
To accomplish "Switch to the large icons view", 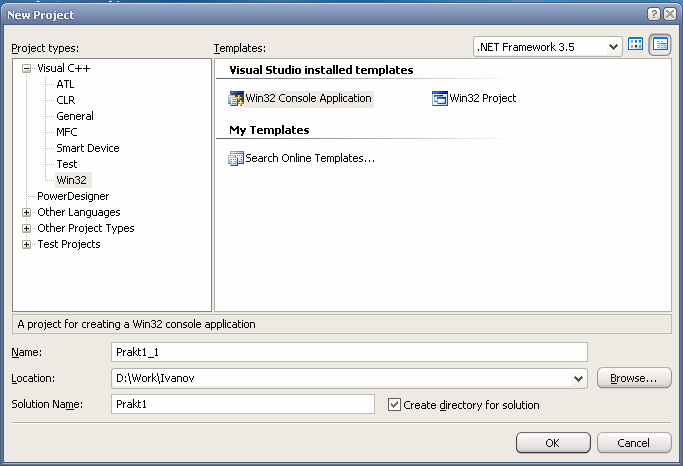I will [636, 44].
